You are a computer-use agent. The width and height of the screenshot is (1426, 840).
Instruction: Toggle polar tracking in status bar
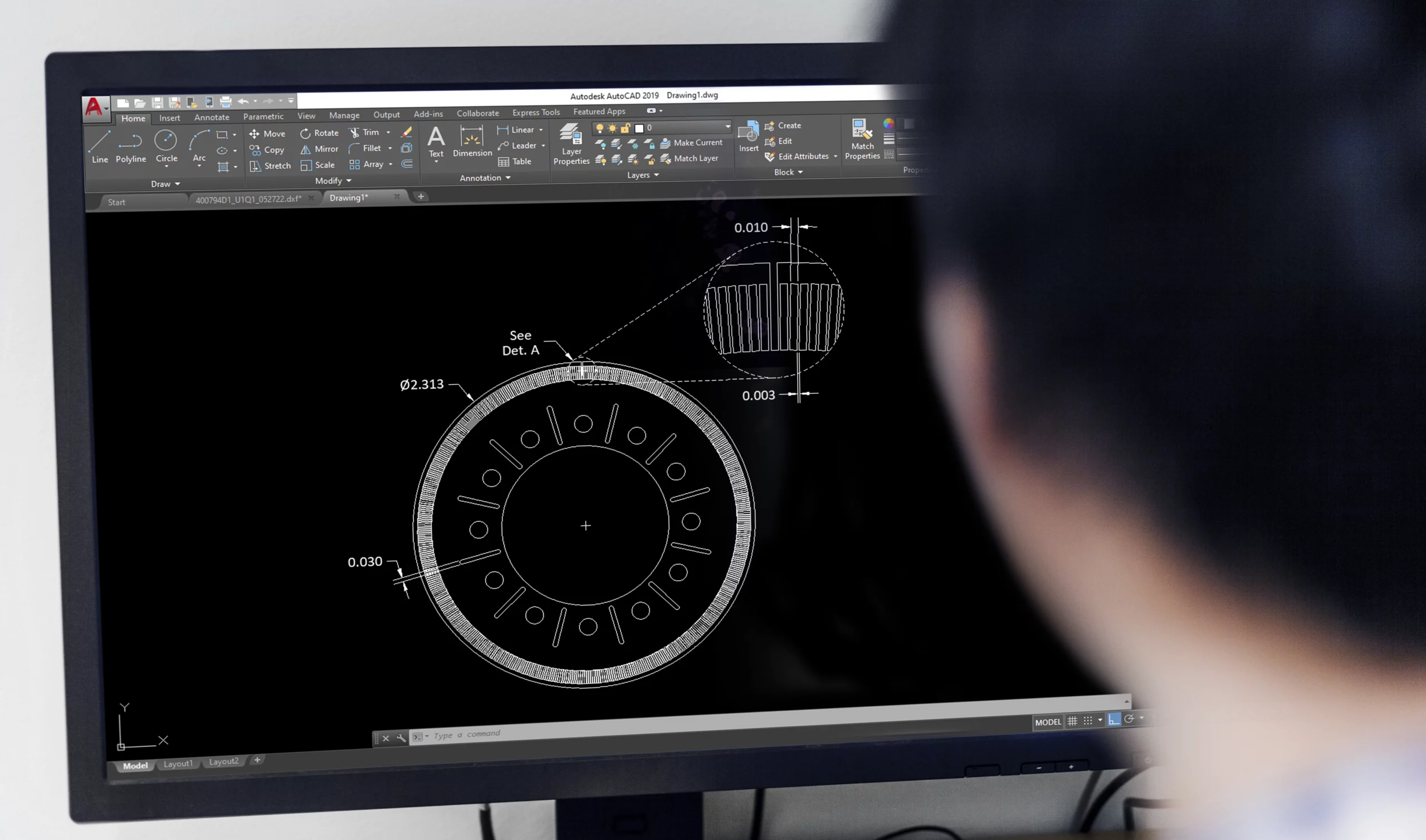click(1129, 719)
